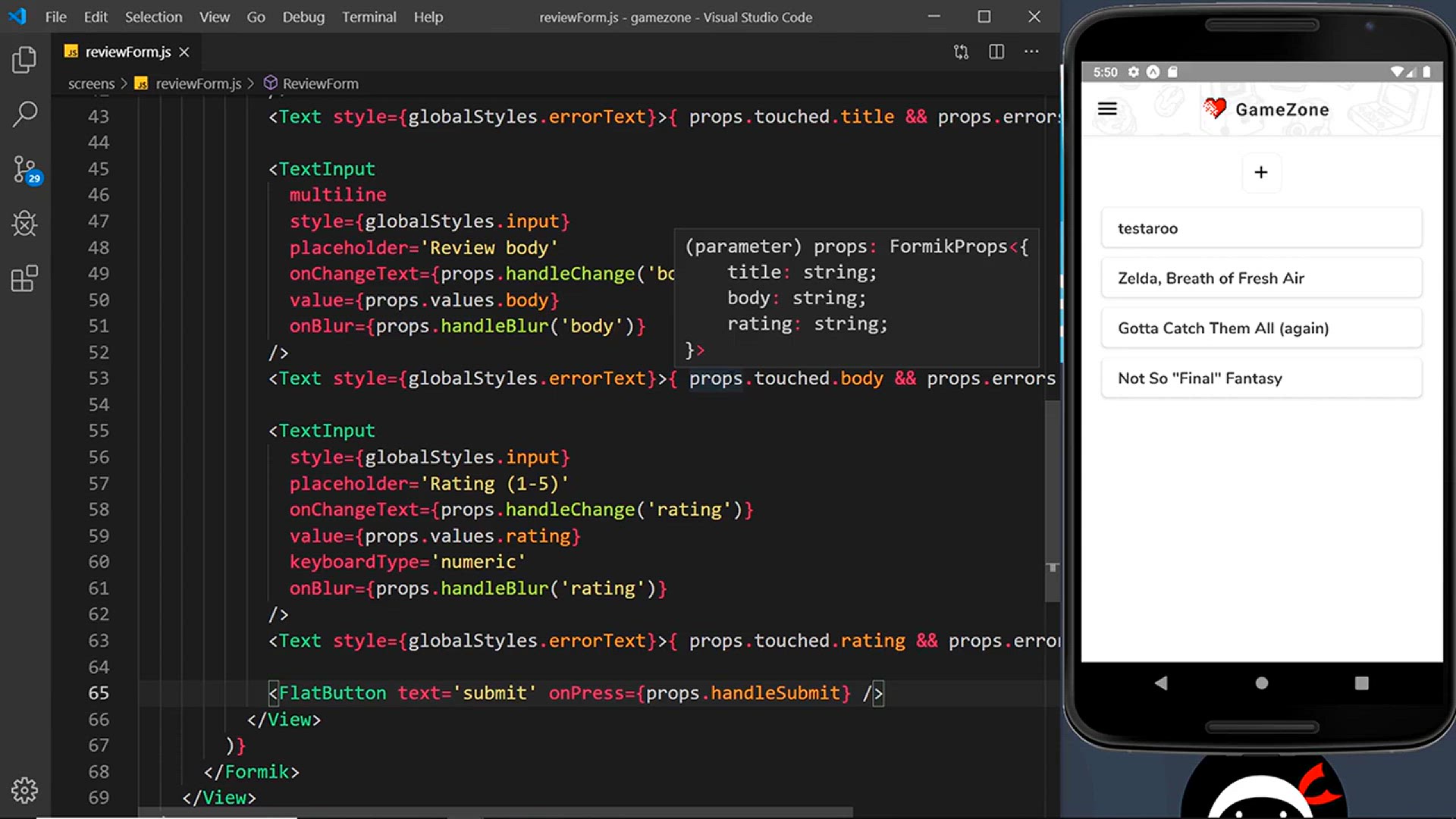
Task: Click the closing View tag on line 66
Action: 284,720
